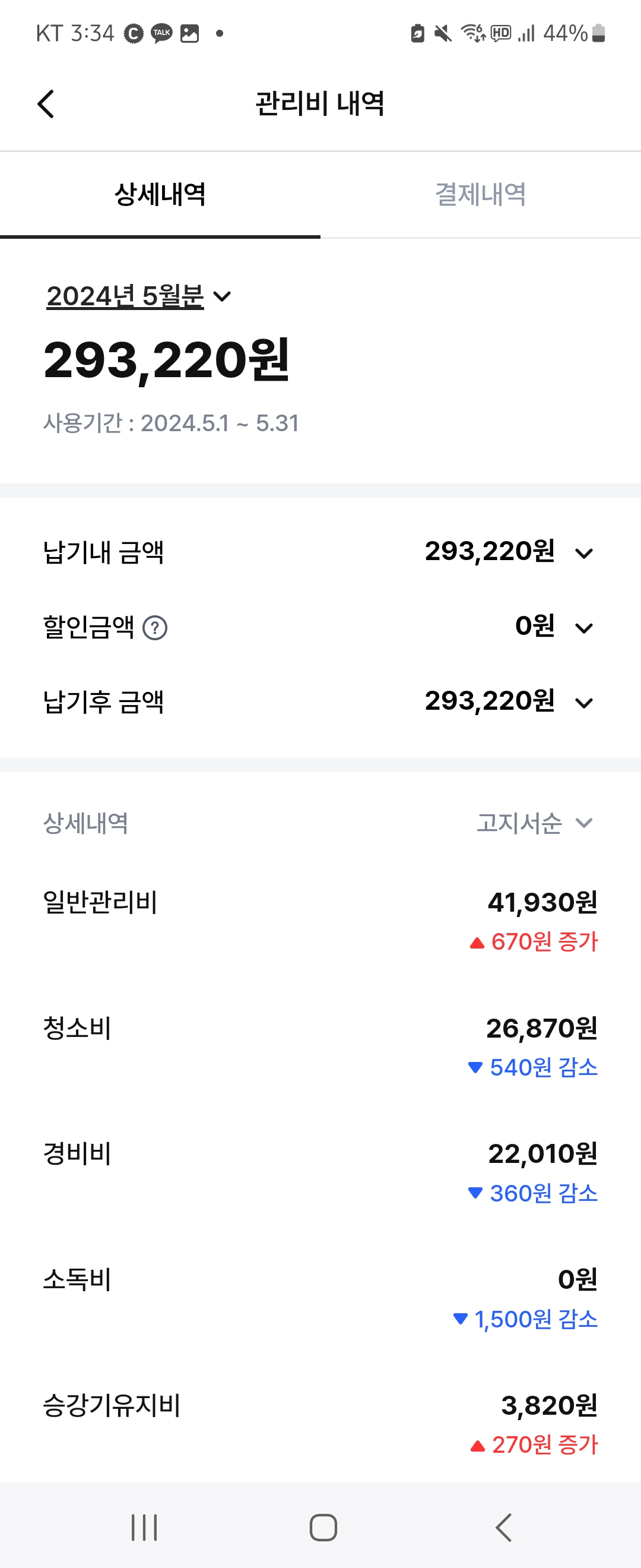Select the 상세내역 tab
The height and width of the screenshot is (1568, 641).
(160, 195)
